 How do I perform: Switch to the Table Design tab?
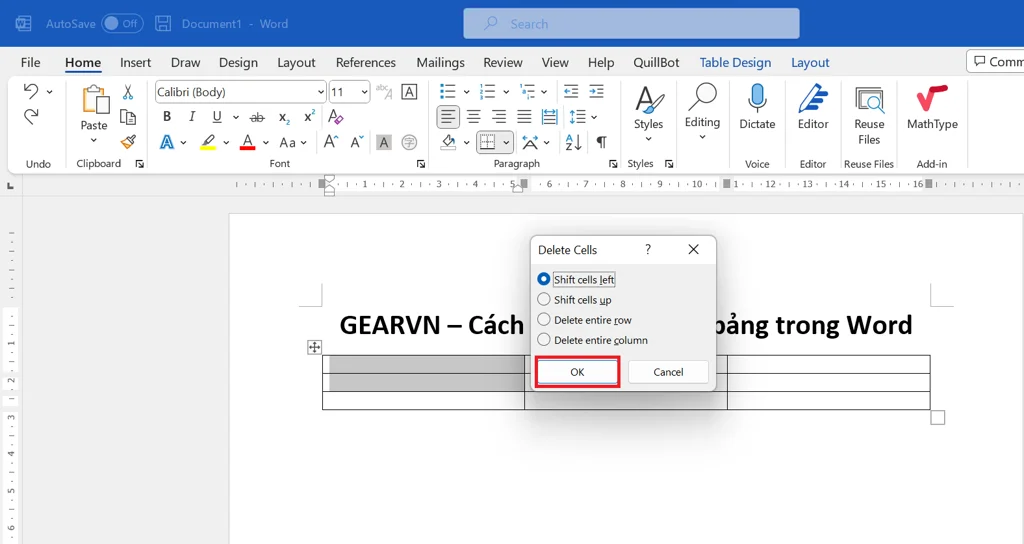(x=735, y=63)
